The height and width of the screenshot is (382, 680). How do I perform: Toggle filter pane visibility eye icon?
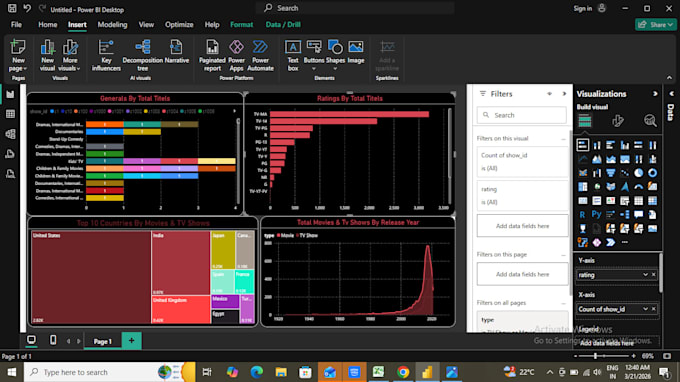pos(549,94)
